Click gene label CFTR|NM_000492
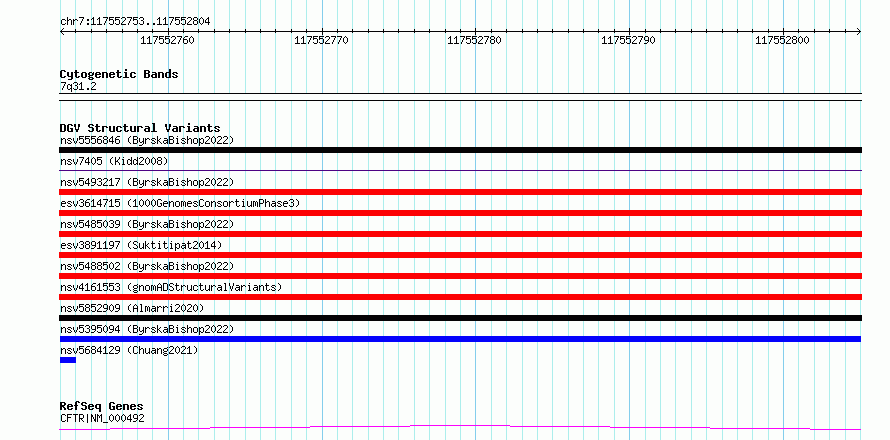This screenshot has height=440, width=890. pos(102,418)
